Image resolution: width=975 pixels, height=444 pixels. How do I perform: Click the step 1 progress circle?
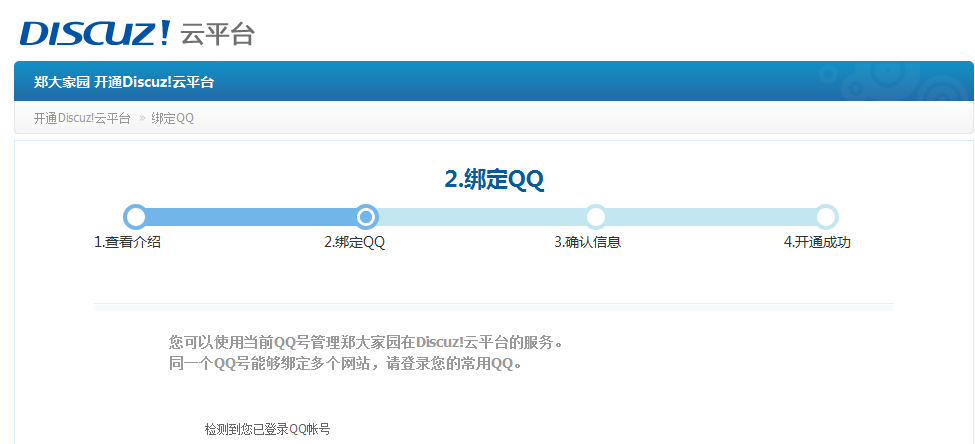point(136,217)
